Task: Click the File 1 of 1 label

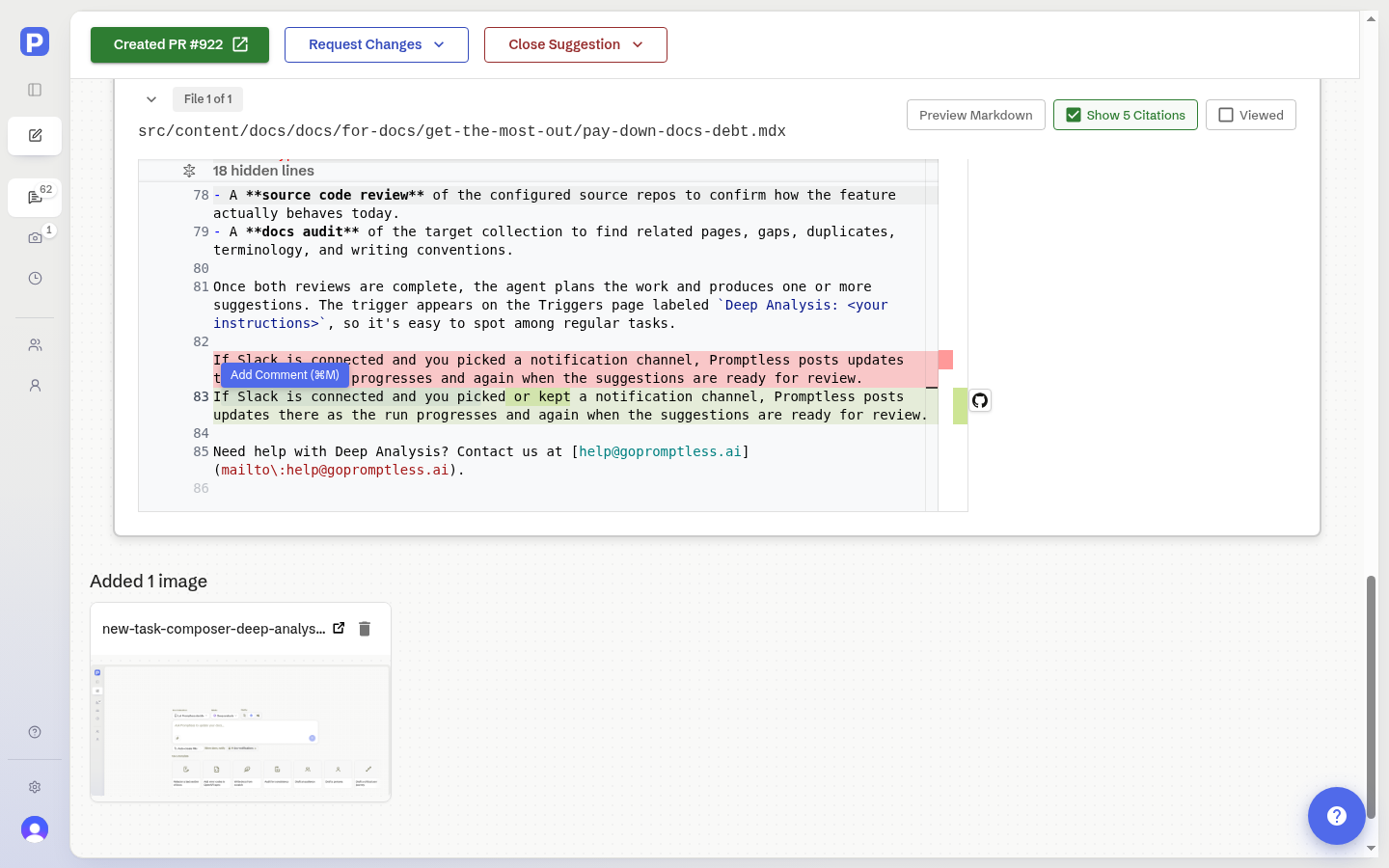Action: pos(208,99)
